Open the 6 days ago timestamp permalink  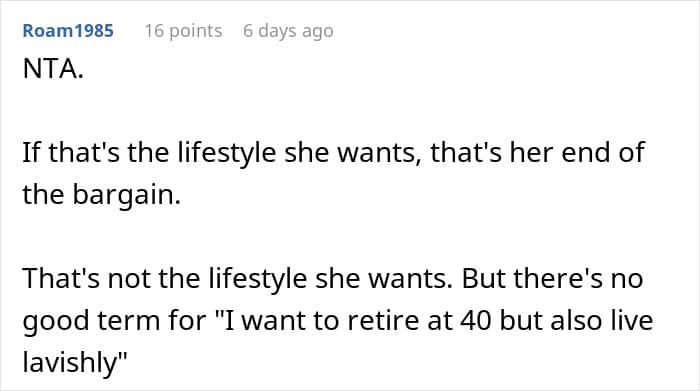(288, 31)
